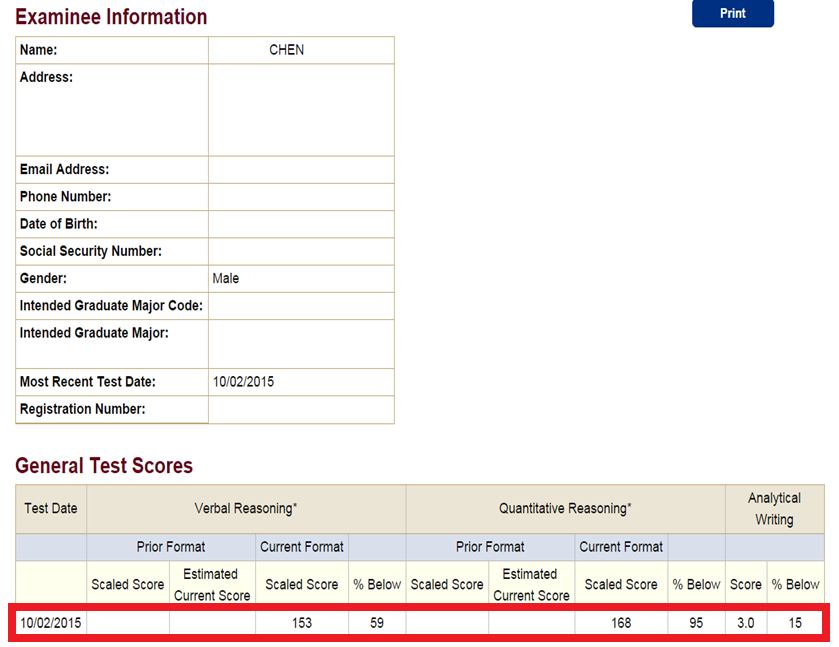Screen dimensions: 839x647
Task: Click the empty Phone Number cell
Action: click(301, 197)
